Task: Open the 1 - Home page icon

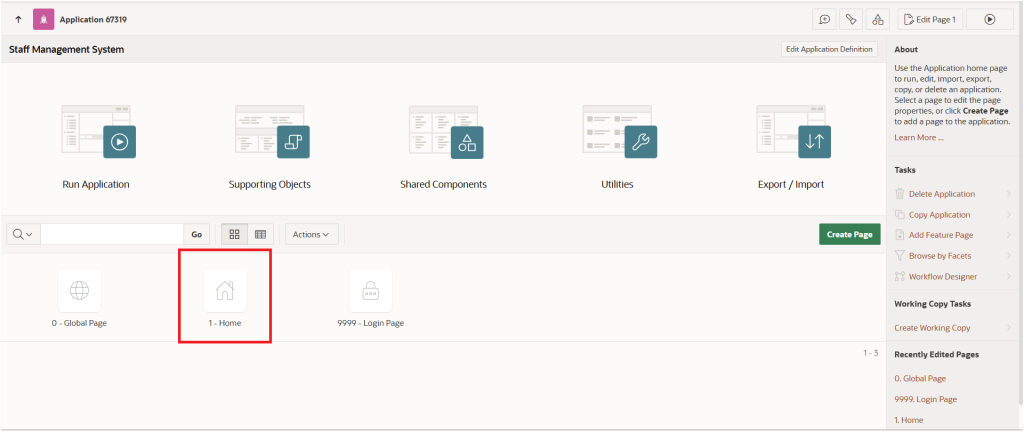Action: tap(225, 290)
